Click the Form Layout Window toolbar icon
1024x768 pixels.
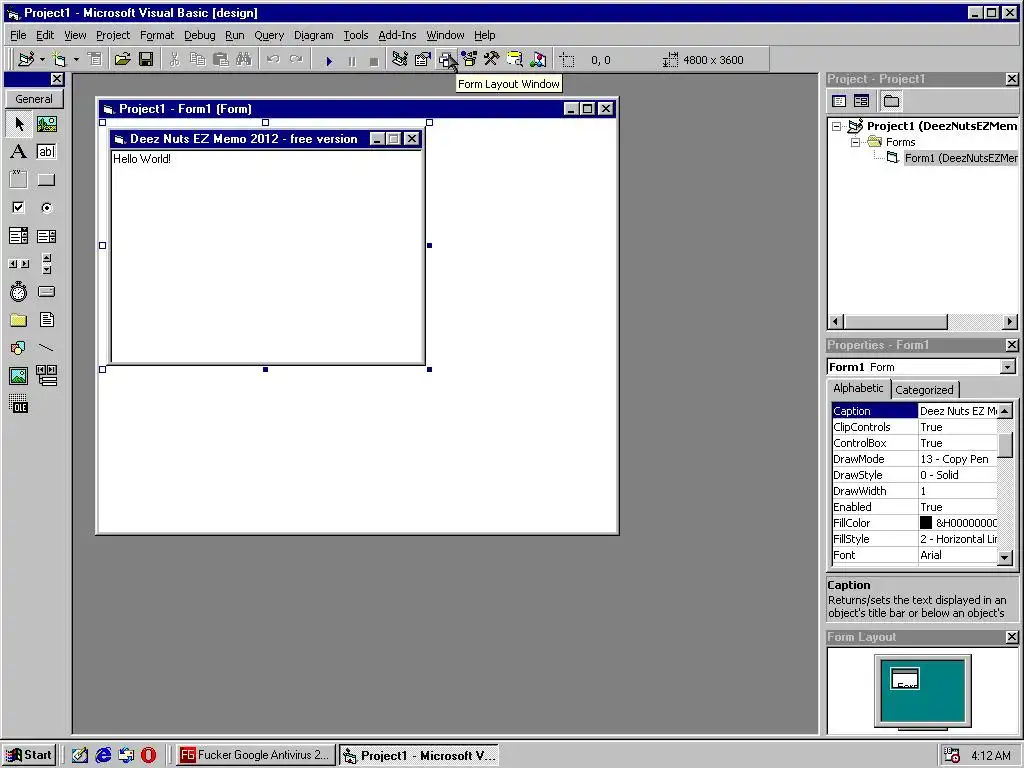click(x=446, y=59)
